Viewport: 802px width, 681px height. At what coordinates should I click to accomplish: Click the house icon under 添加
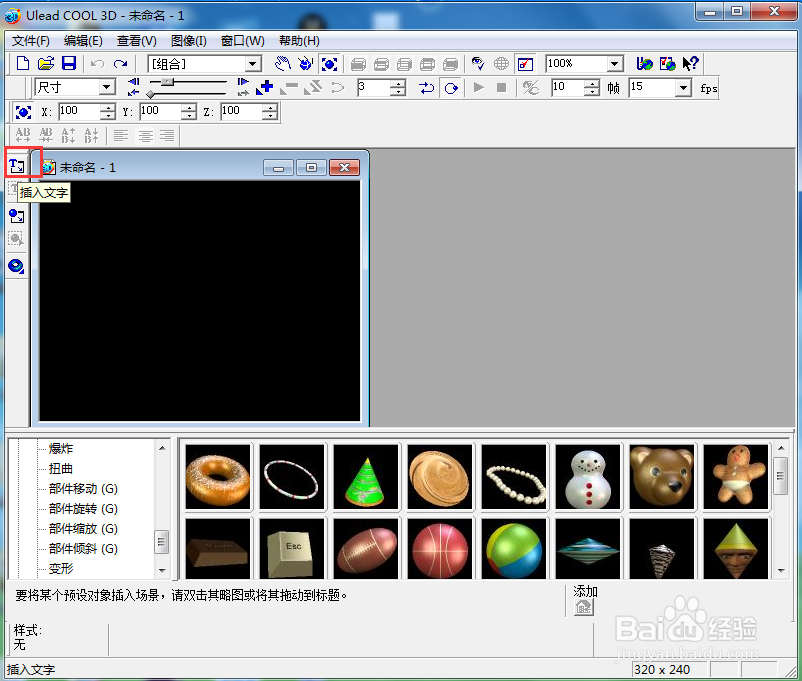pyautogui.click(x=584, y=607)
